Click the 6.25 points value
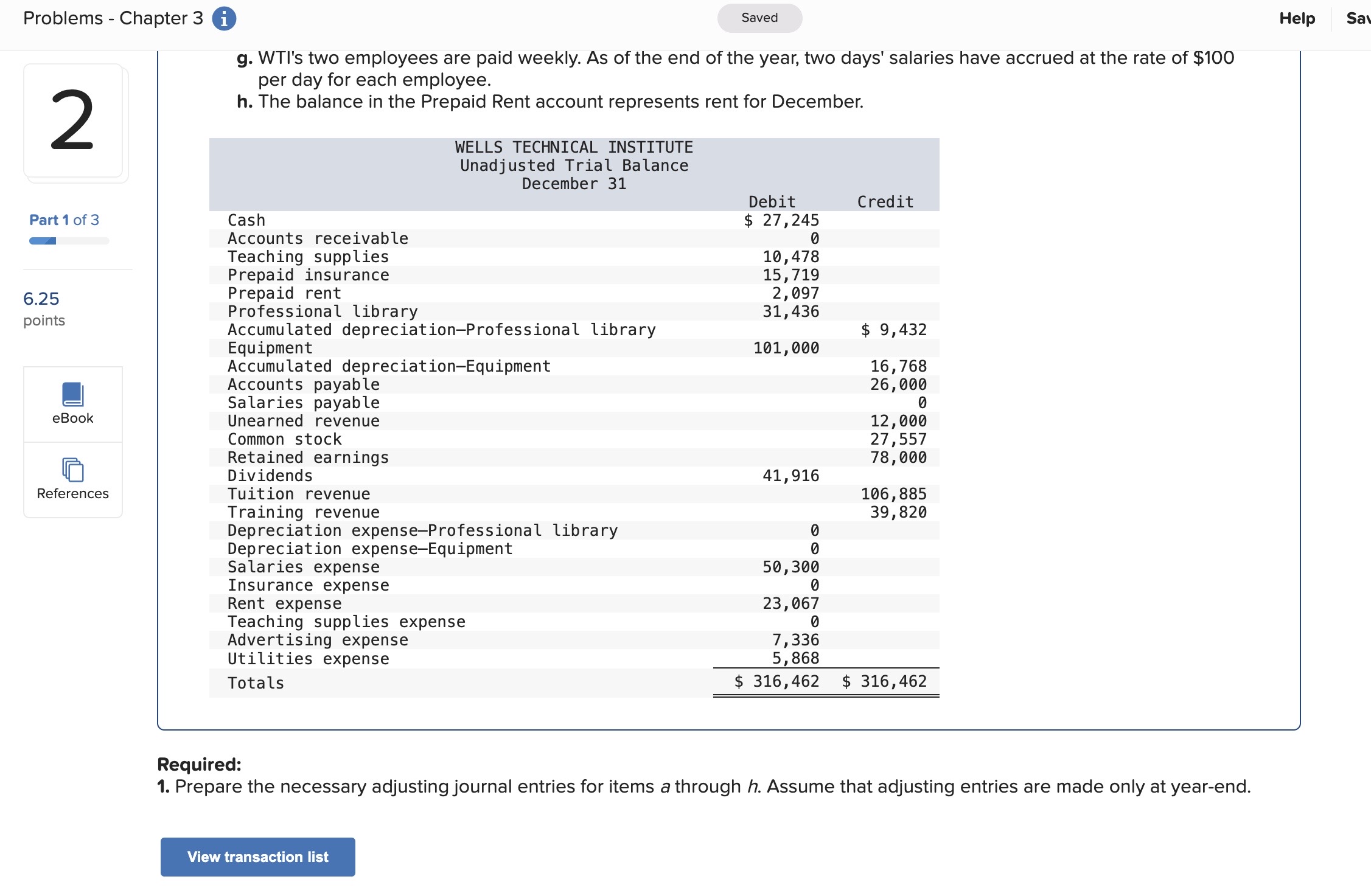1371x896 pixels. [x=41, y=299]
